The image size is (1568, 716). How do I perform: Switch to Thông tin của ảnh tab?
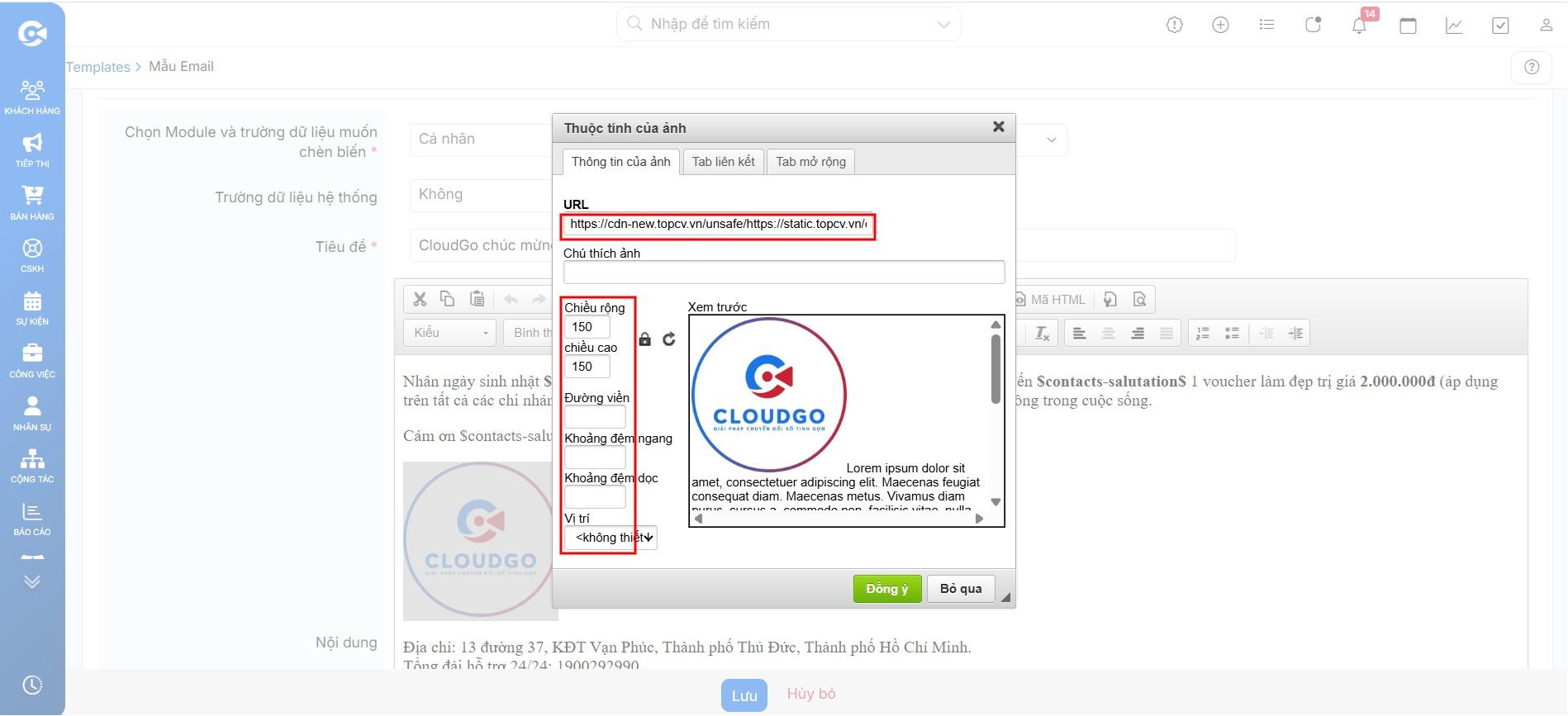[620, 162]
